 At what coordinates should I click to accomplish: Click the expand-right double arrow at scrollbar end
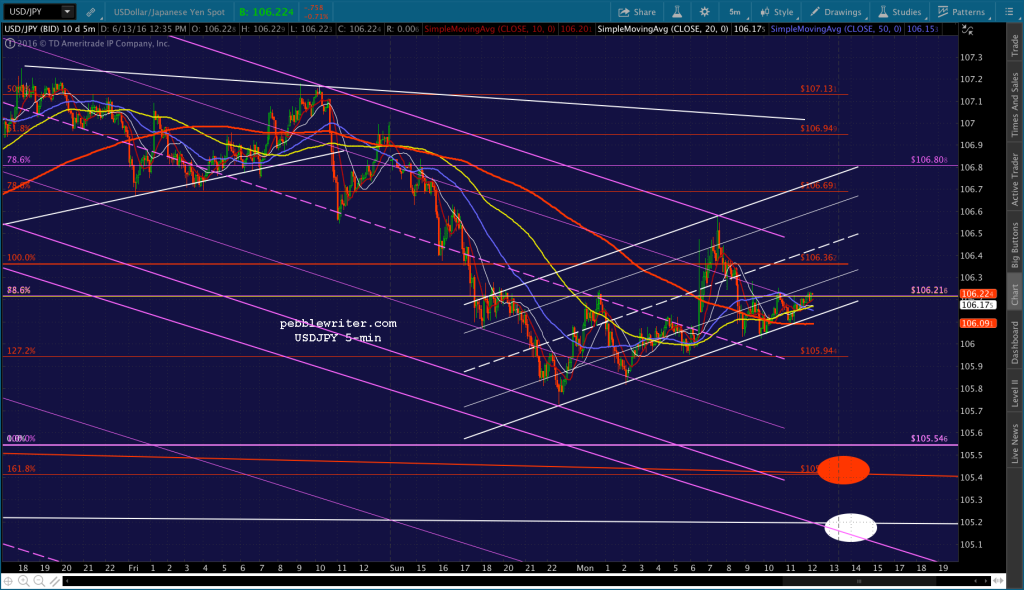point(998,581)
